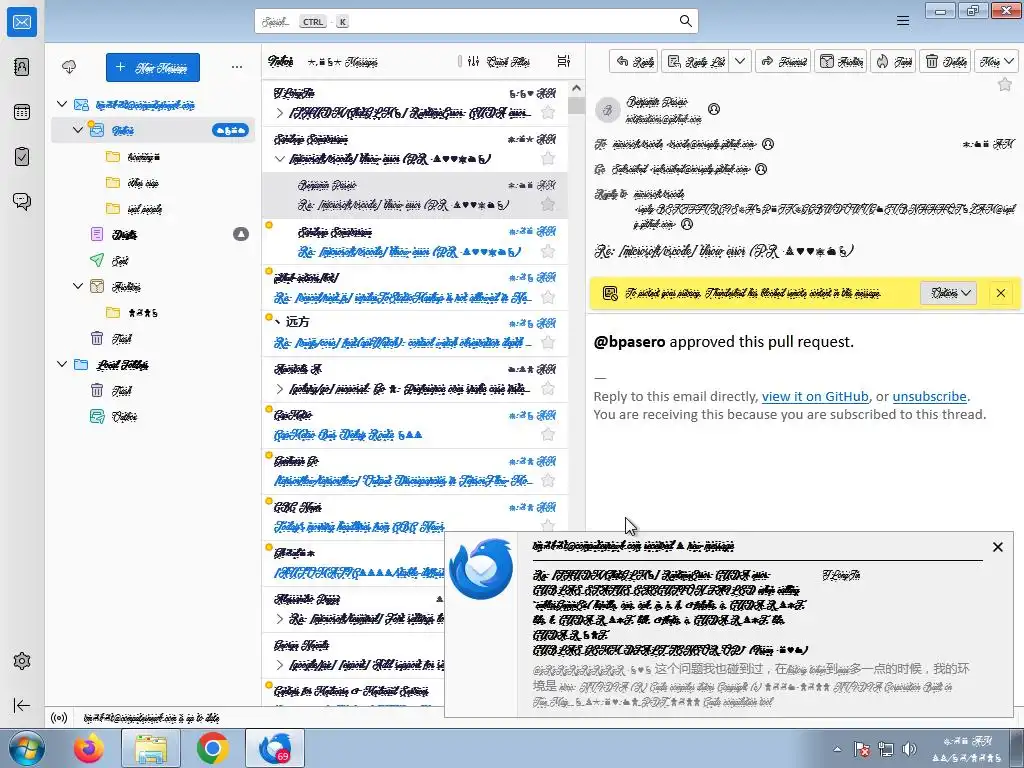Click the Delete trash button
Screen dimensions: 1024x768
[x=946, y=61]
